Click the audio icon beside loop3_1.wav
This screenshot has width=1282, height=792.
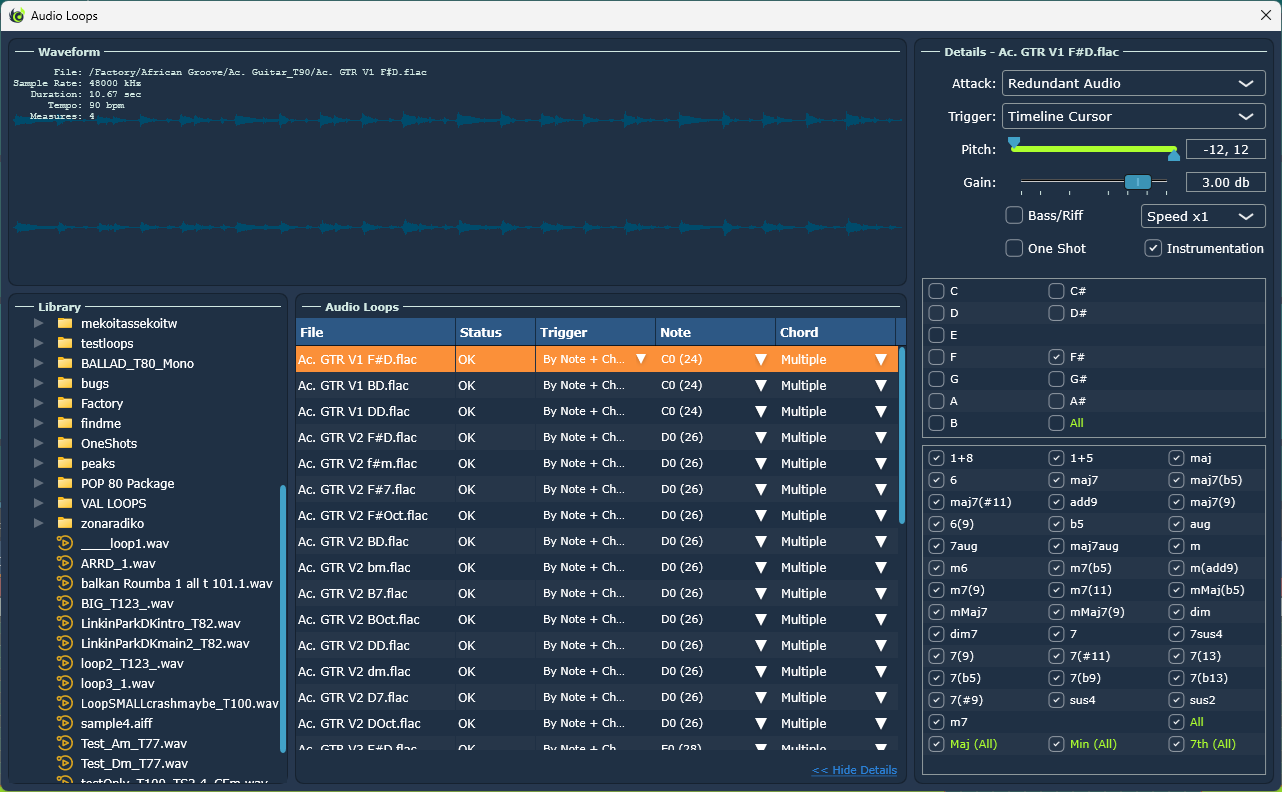[x=65, y=683]
